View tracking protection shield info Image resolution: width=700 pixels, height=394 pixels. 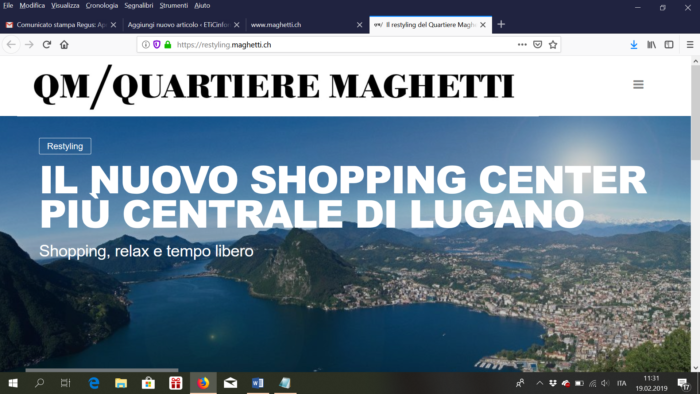coord(157,45)
